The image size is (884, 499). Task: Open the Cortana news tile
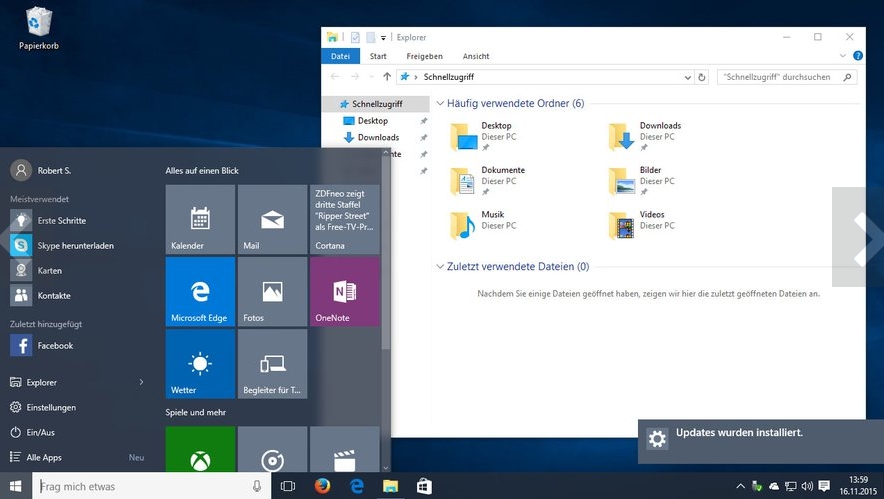(344, 219)
